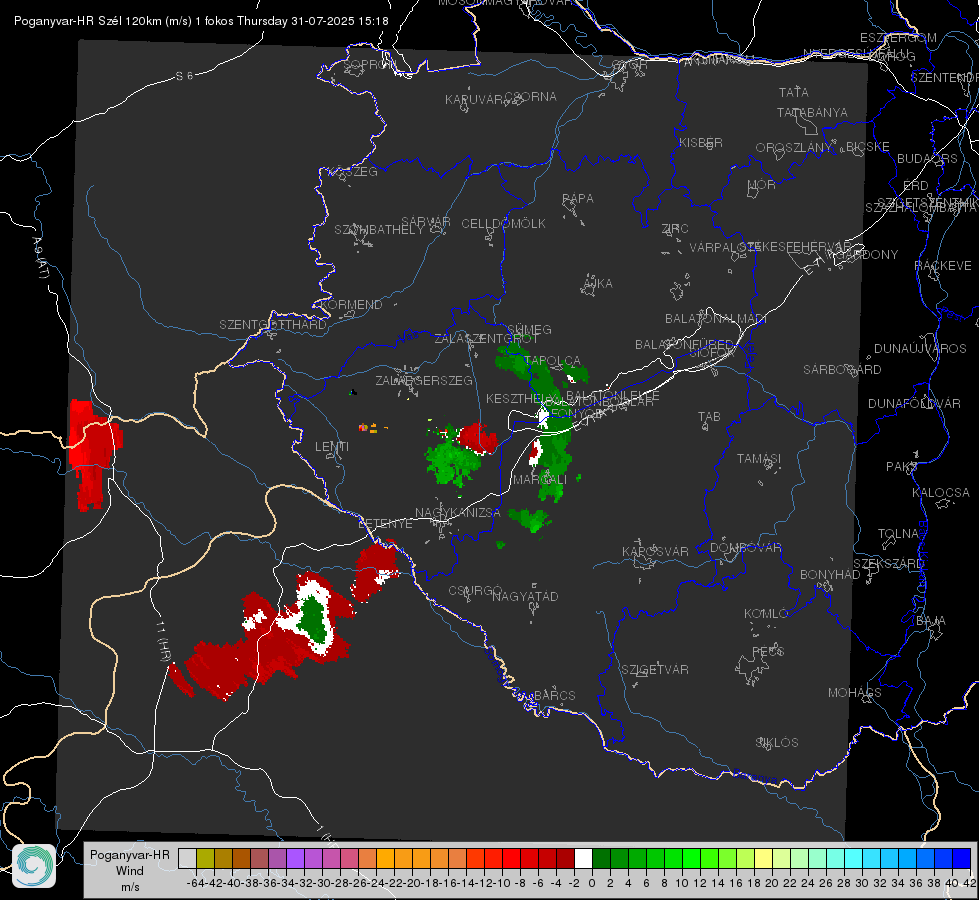Screen dimensions: 979x900
Task: Click the legend label Poganyvar-HR Wind m/s
Action: (x=130, y=870)
